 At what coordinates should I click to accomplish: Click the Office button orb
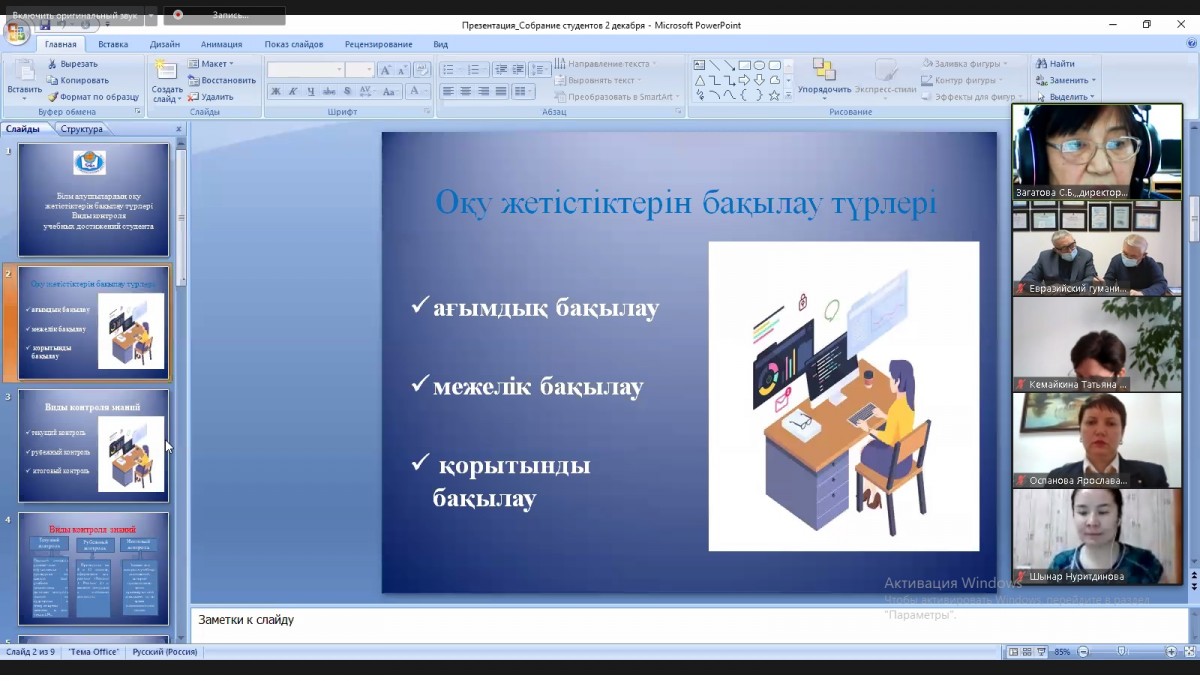17,33
